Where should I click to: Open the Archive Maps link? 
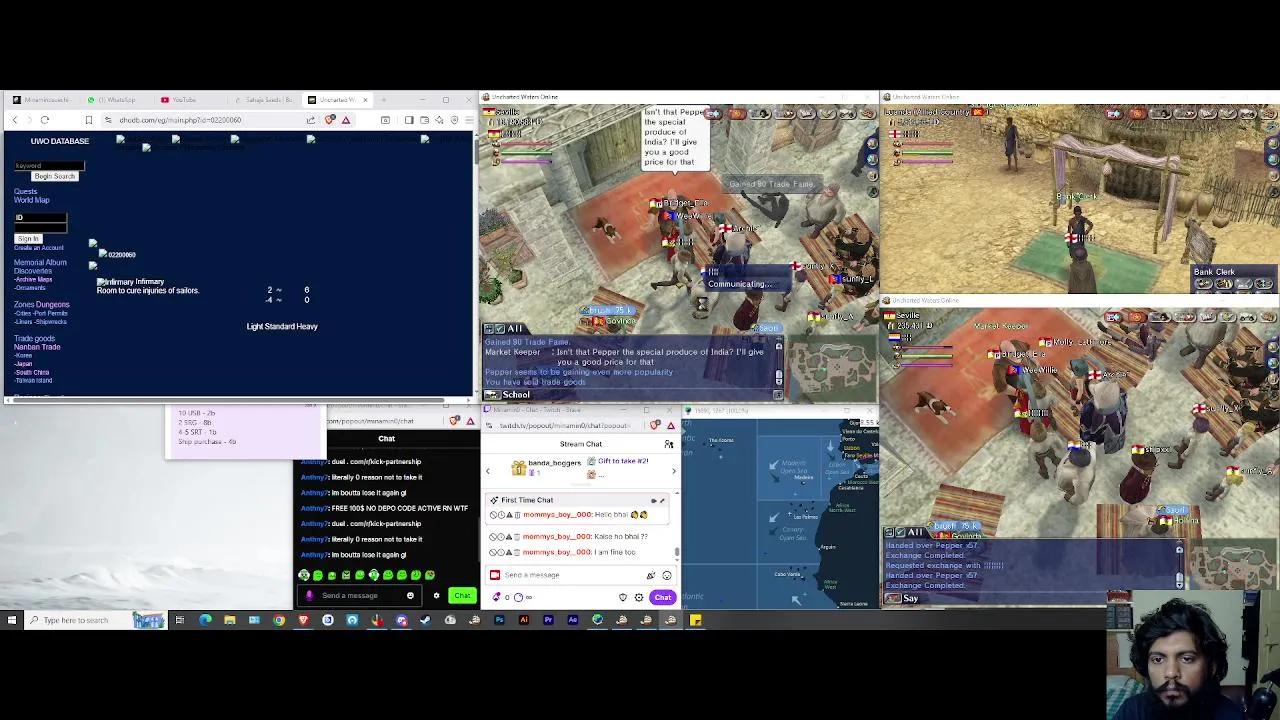click(34, 280)
